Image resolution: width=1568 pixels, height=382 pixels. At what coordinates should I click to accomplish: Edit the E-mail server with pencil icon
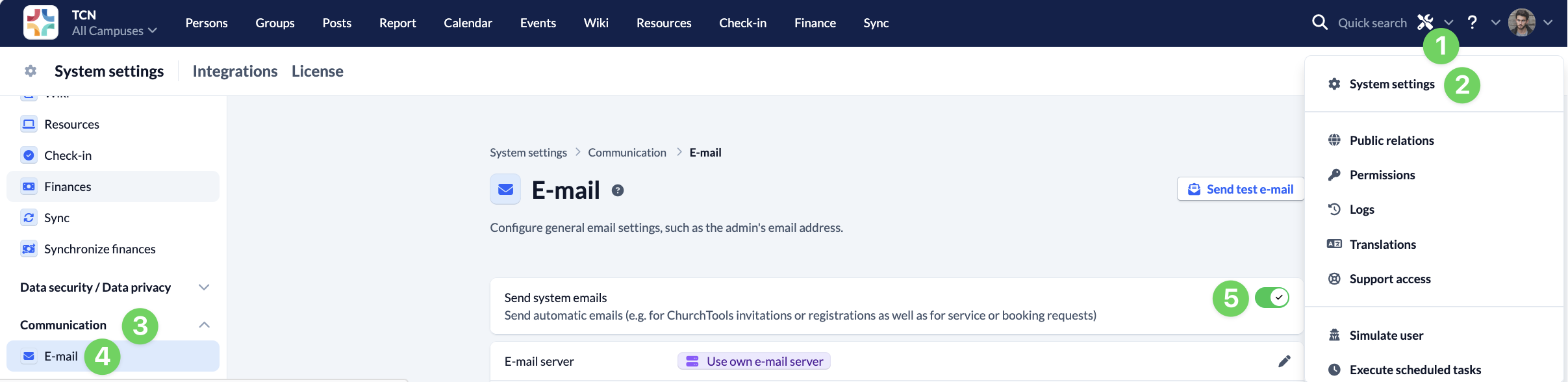pyautogui.click(x=1284, y=361)
